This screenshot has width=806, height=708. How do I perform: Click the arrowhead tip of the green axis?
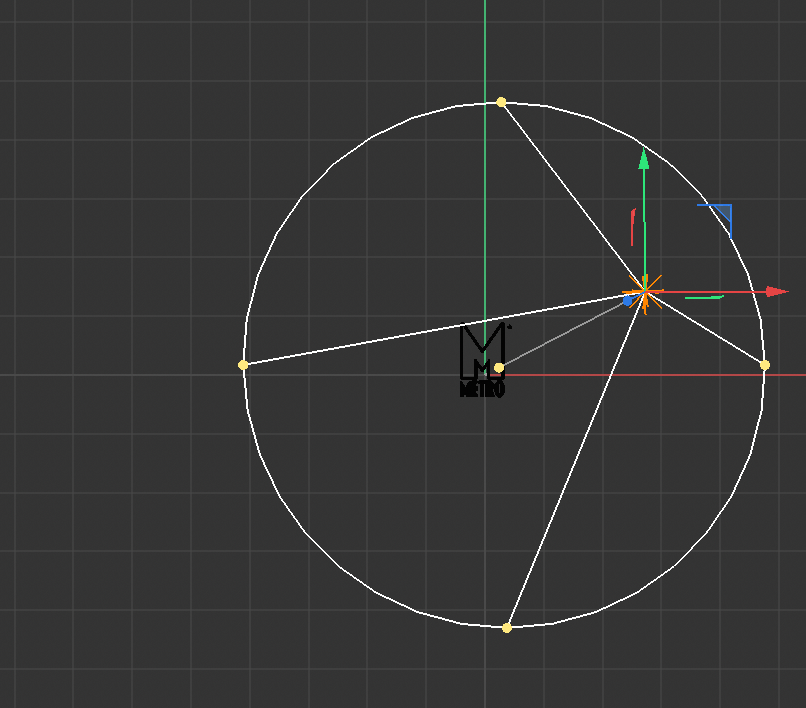(644, 155)
